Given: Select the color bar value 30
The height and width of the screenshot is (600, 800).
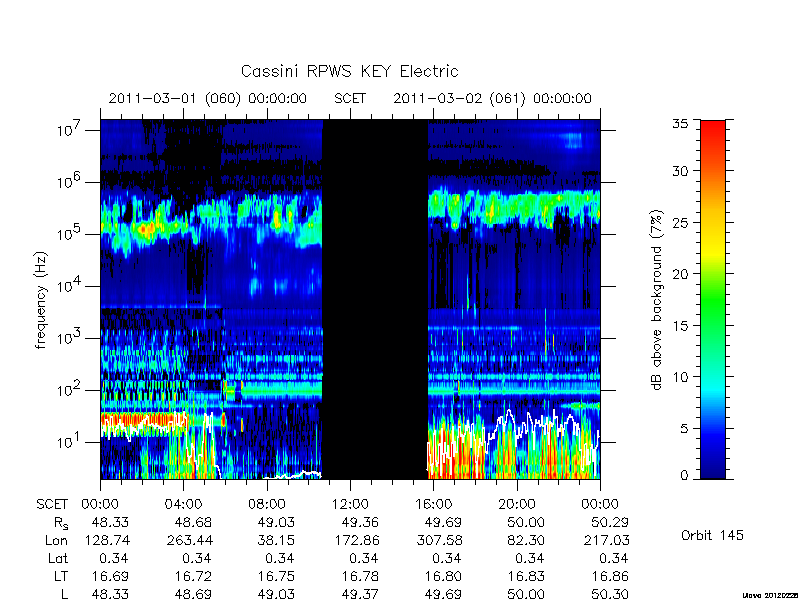Looking at the screenshot, I should 680,170.
